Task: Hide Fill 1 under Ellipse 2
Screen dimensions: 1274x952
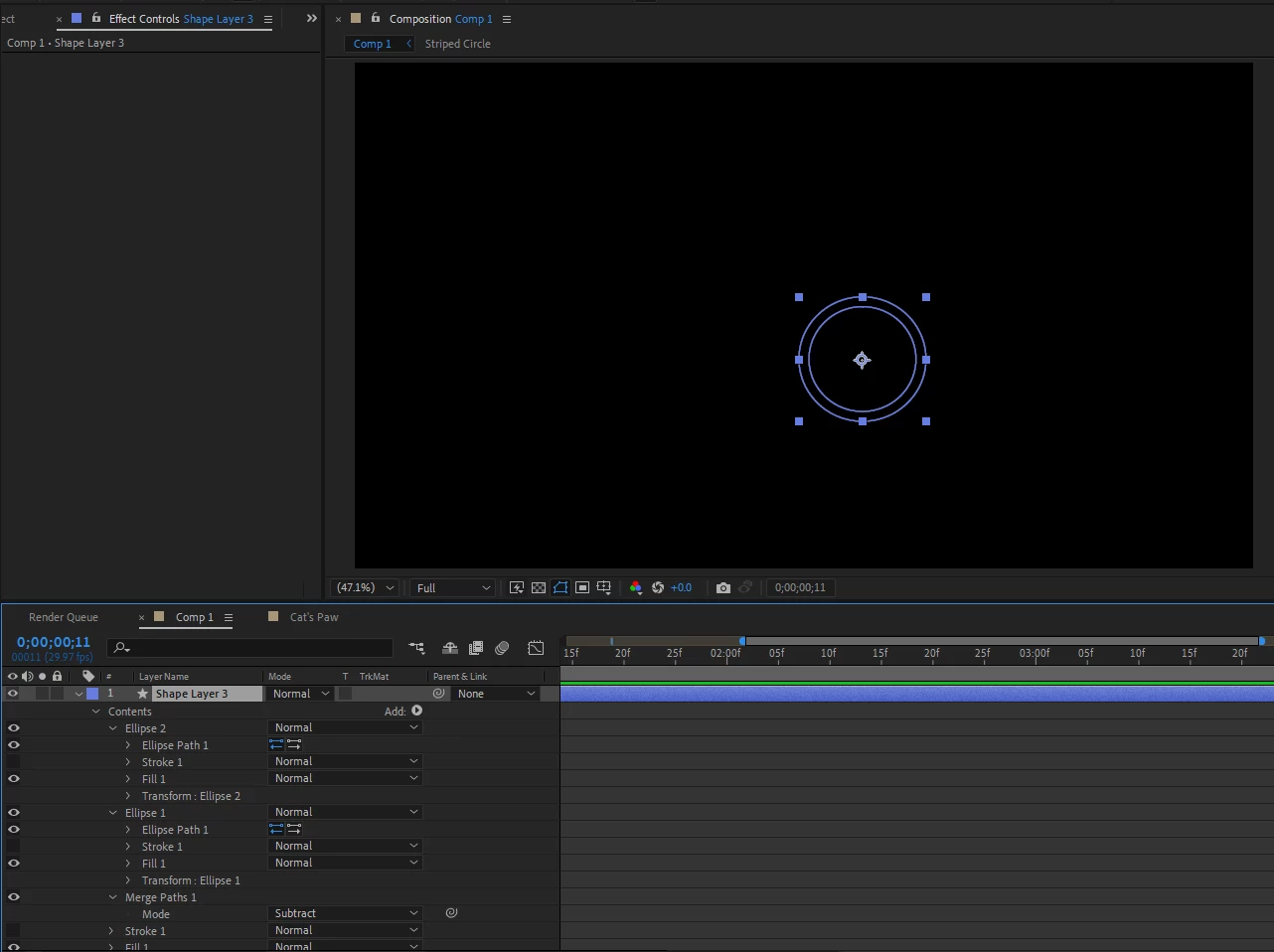Action: tap(13, 778)
